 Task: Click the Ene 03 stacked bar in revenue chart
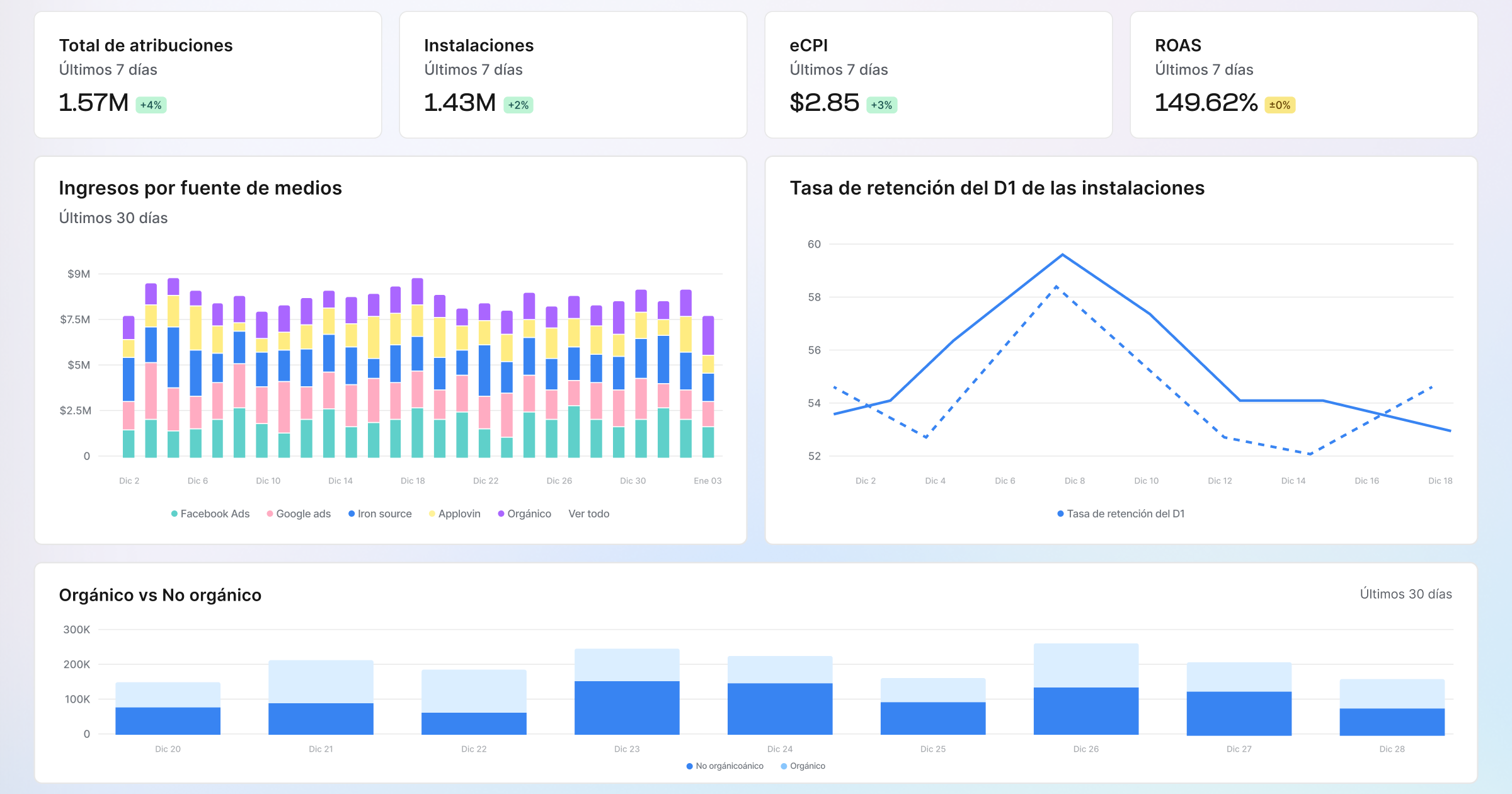[x=708, y=387]
